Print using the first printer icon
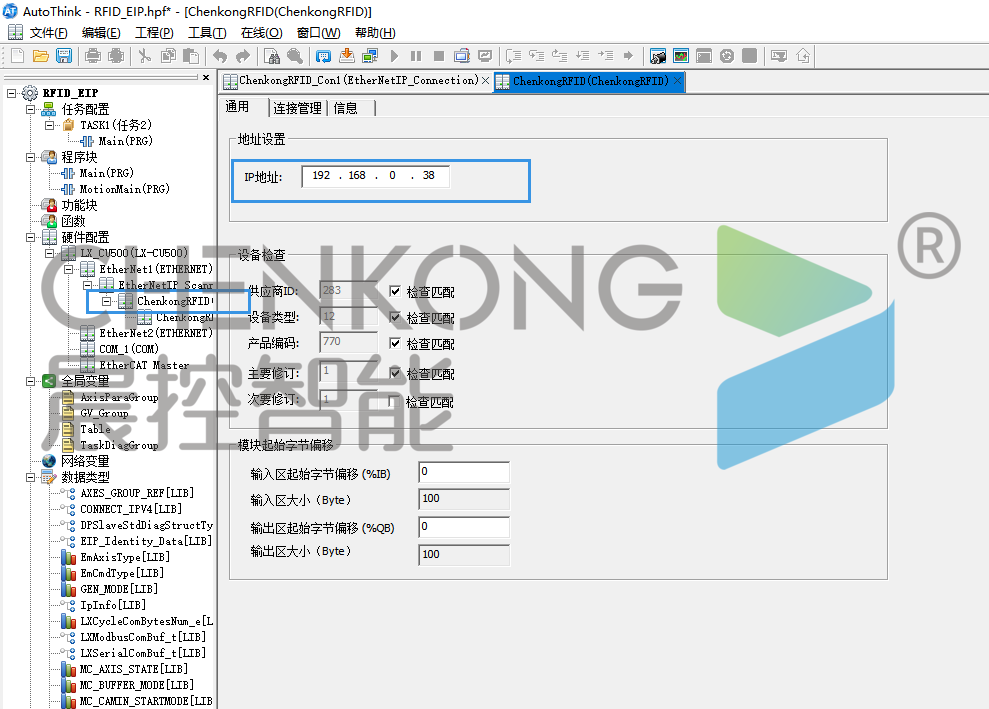Image resolution: width=989 pixels, height=709 pixels. (93, 56)
